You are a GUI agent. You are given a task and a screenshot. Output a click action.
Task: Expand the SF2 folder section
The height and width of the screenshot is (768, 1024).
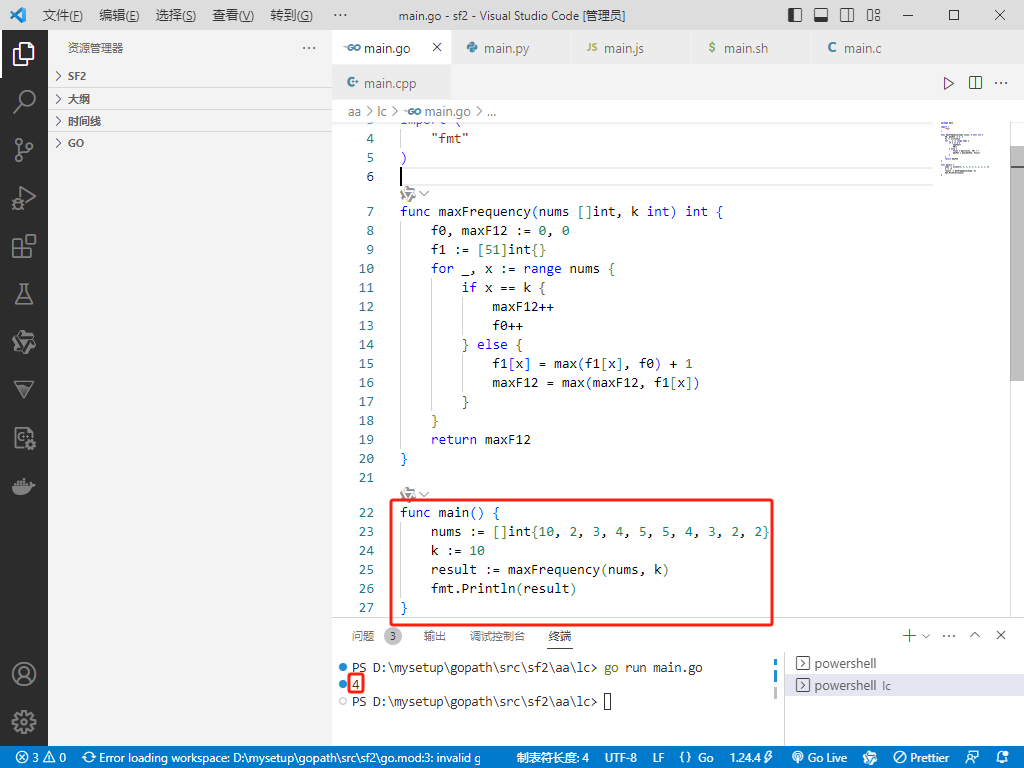(x=190, y=76)
